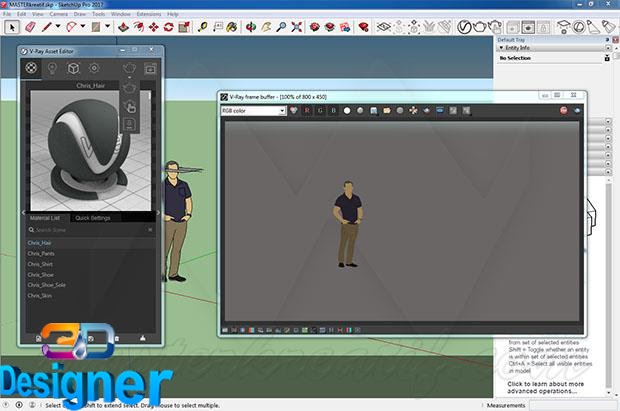Viewport: 620px width, 411px height.
Task: Select the arrow Select tool
Action: click(12, 27)
